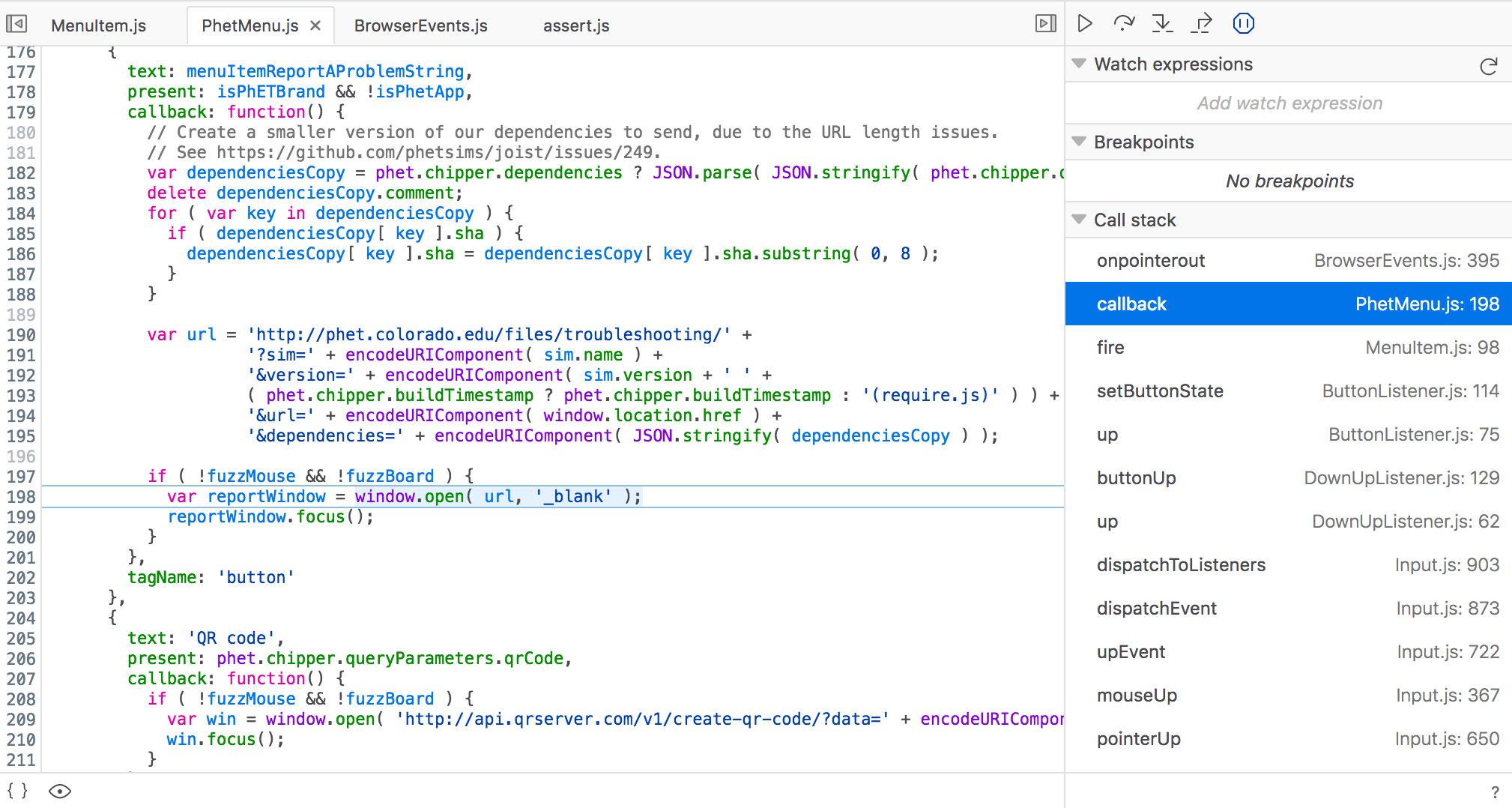Click the reportWindow variable on line 198
Screen dimensions: 1512x808
[x=267, y=496]
